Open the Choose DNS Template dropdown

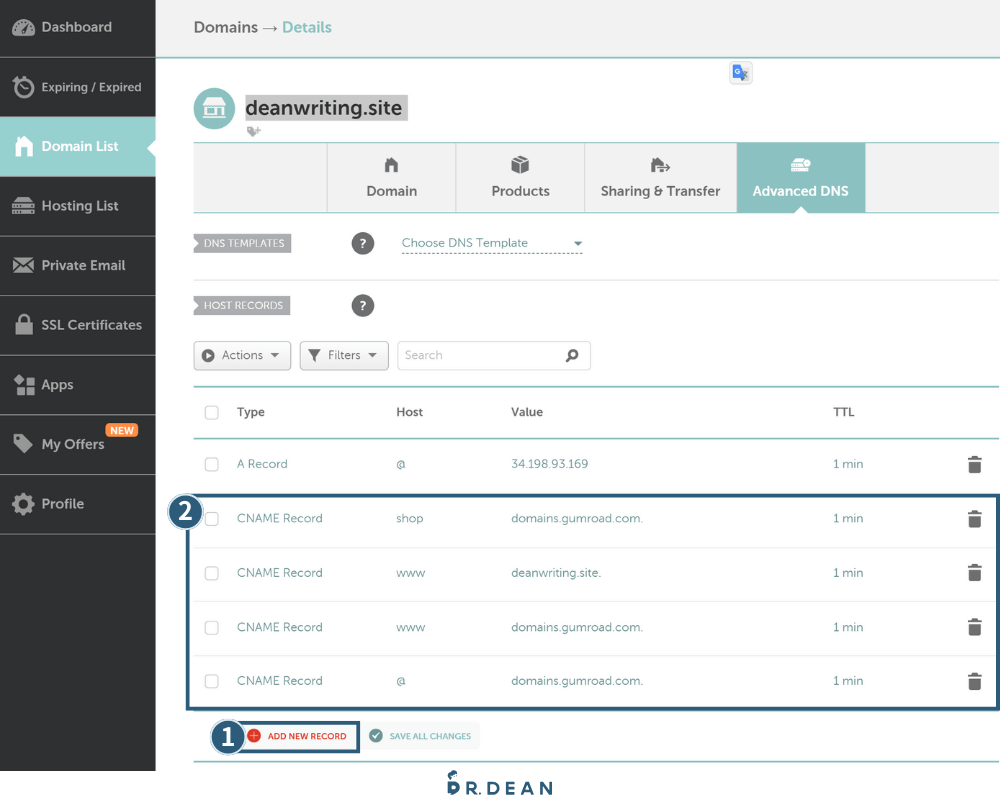490,243
